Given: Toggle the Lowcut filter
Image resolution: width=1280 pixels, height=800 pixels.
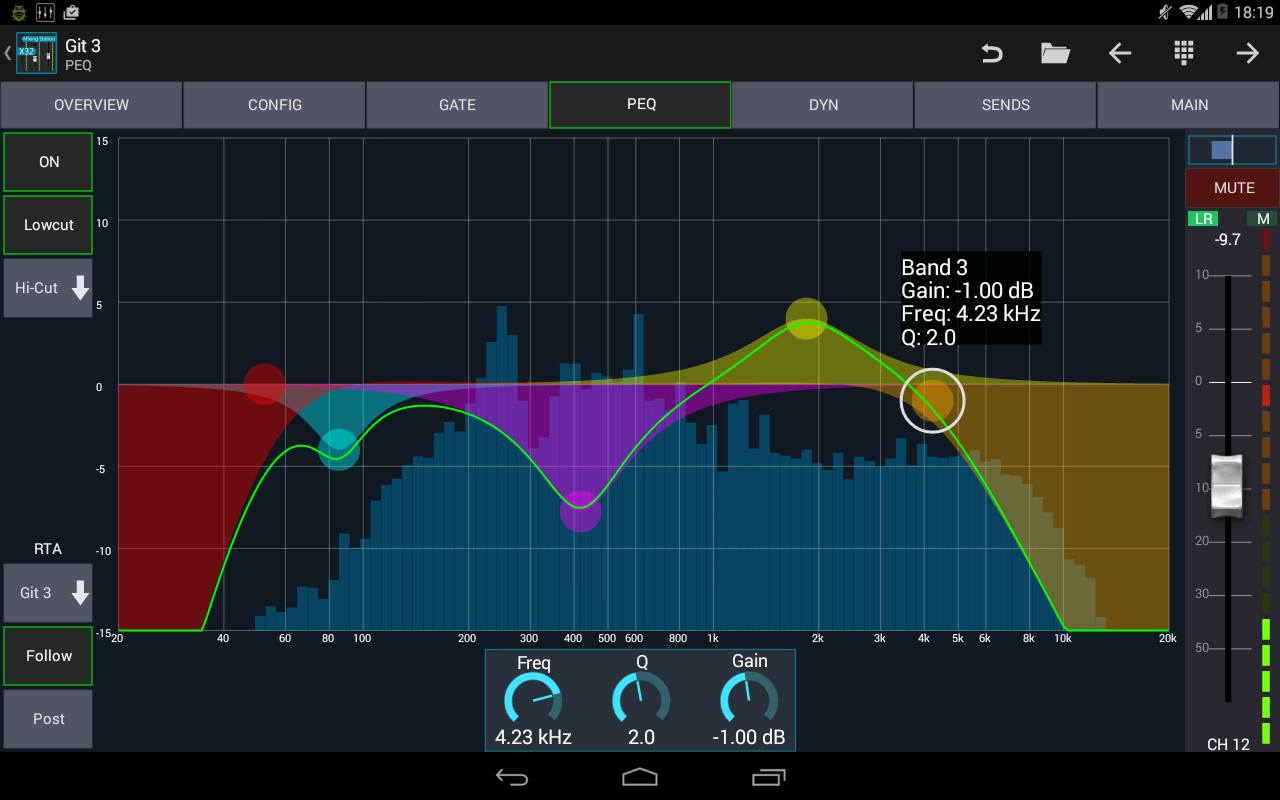Looking at the screenshot, I should pyautogui.click(x=47, y=224).
